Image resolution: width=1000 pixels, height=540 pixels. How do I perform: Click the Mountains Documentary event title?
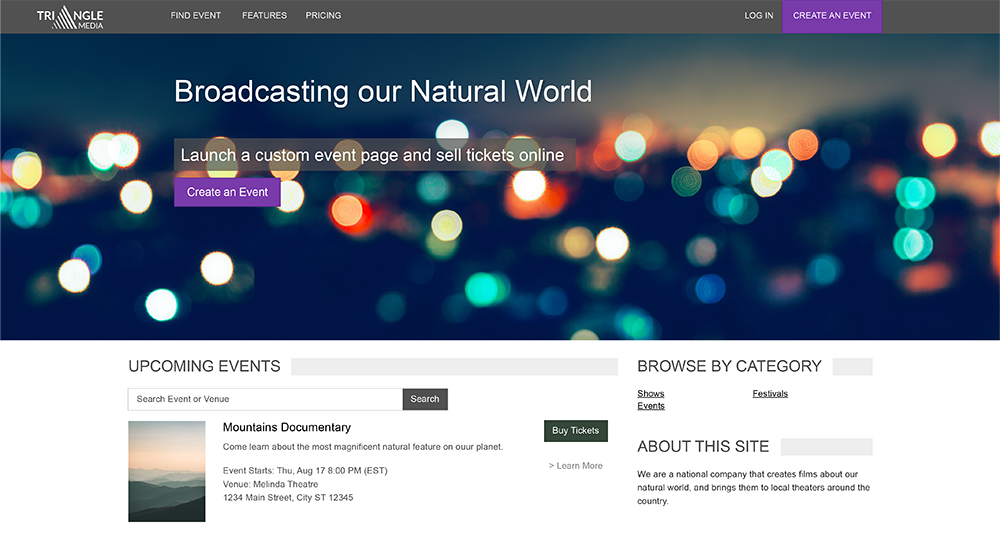[x=287, y=427]
